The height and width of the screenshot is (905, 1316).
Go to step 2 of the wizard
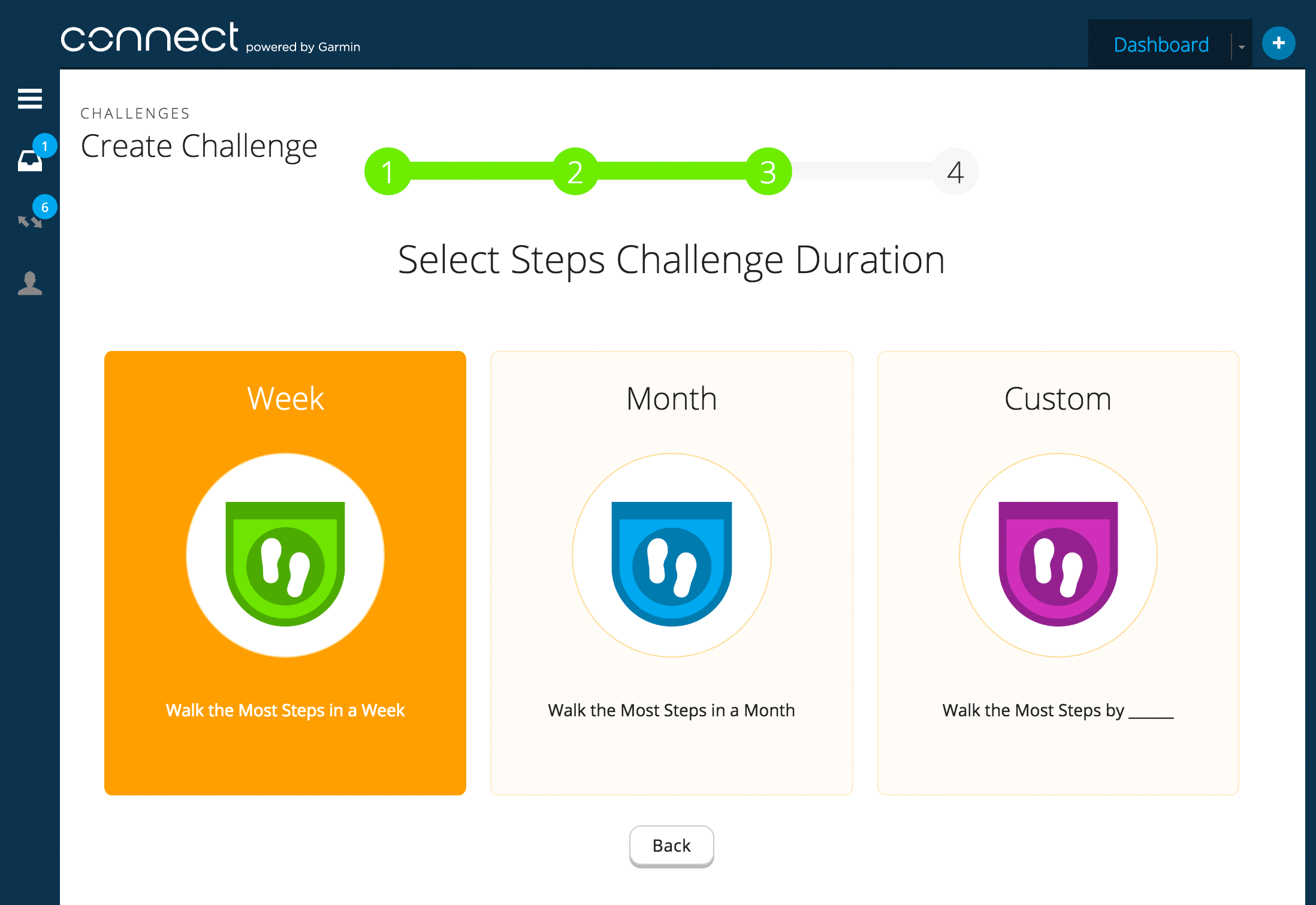(575, 171)
